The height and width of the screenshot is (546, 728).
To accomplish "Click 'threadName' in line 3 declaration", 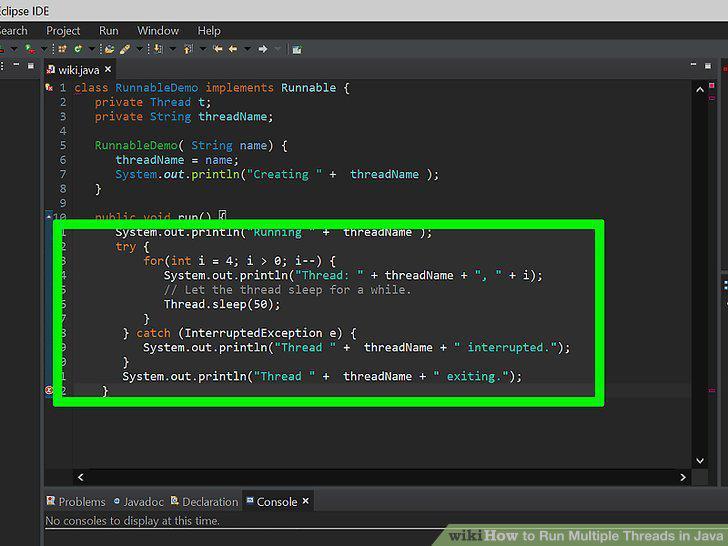I will point(233,117).
